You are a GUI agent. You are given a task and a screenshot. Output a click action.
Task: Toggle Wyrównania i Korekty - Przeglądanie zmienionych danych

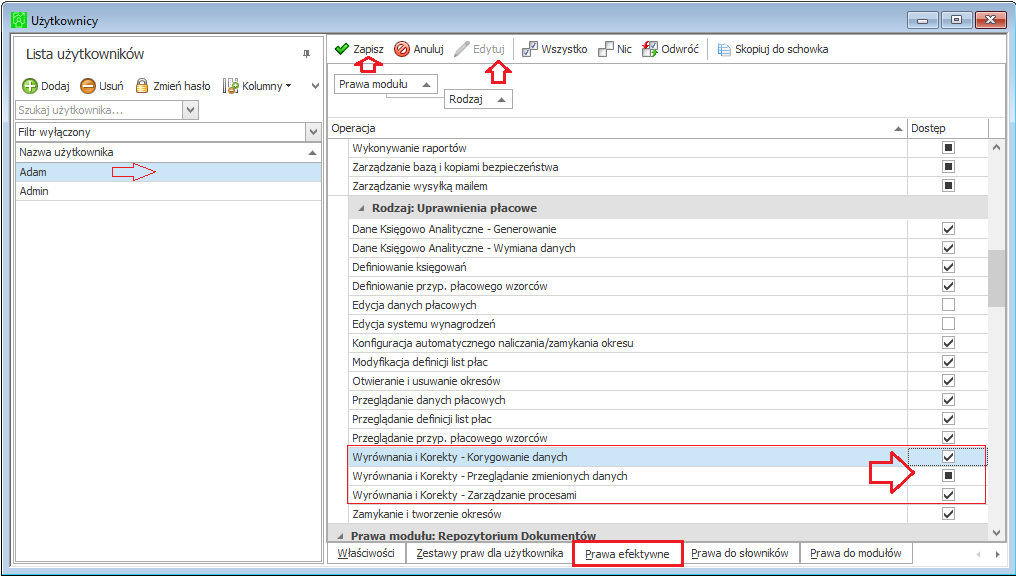(x=948, y=476)
